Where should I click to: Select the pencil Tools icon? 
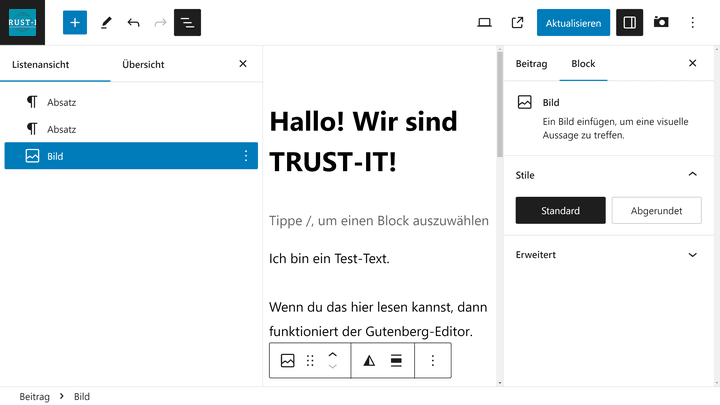pos(106,22)
